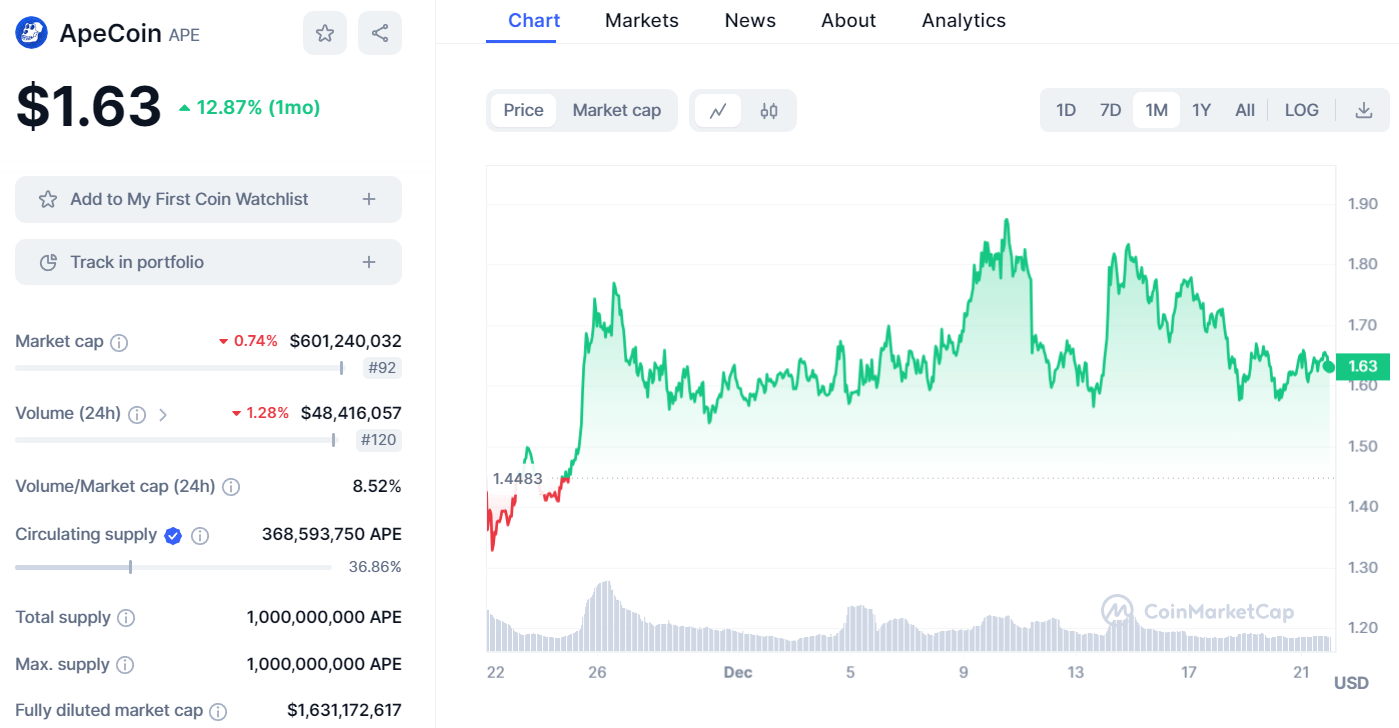1399x728 pixels.
Task: Click the 8.52% volume ratio value
Action: (377, 486)
